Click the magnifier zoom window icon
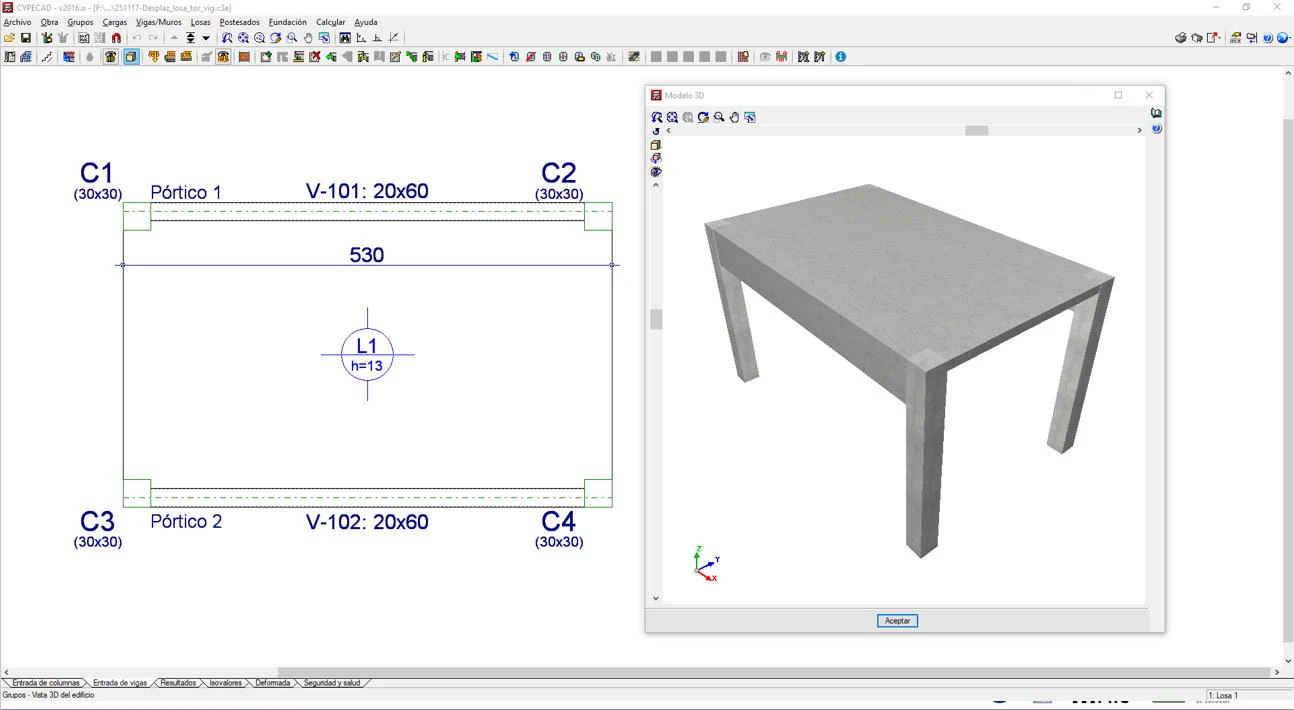Image resolution: width=1294 pixels, height=710 pixels. (292, 38)
